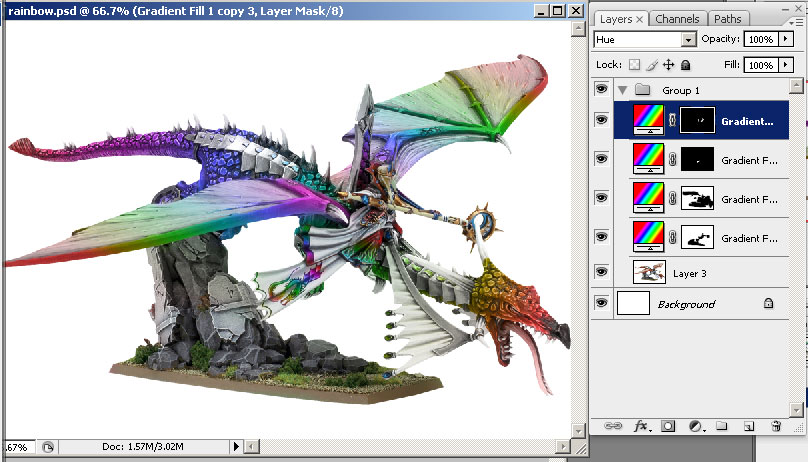Add a layer mask with the mask button
Screen dimensions: 808x462
(668, 426)
